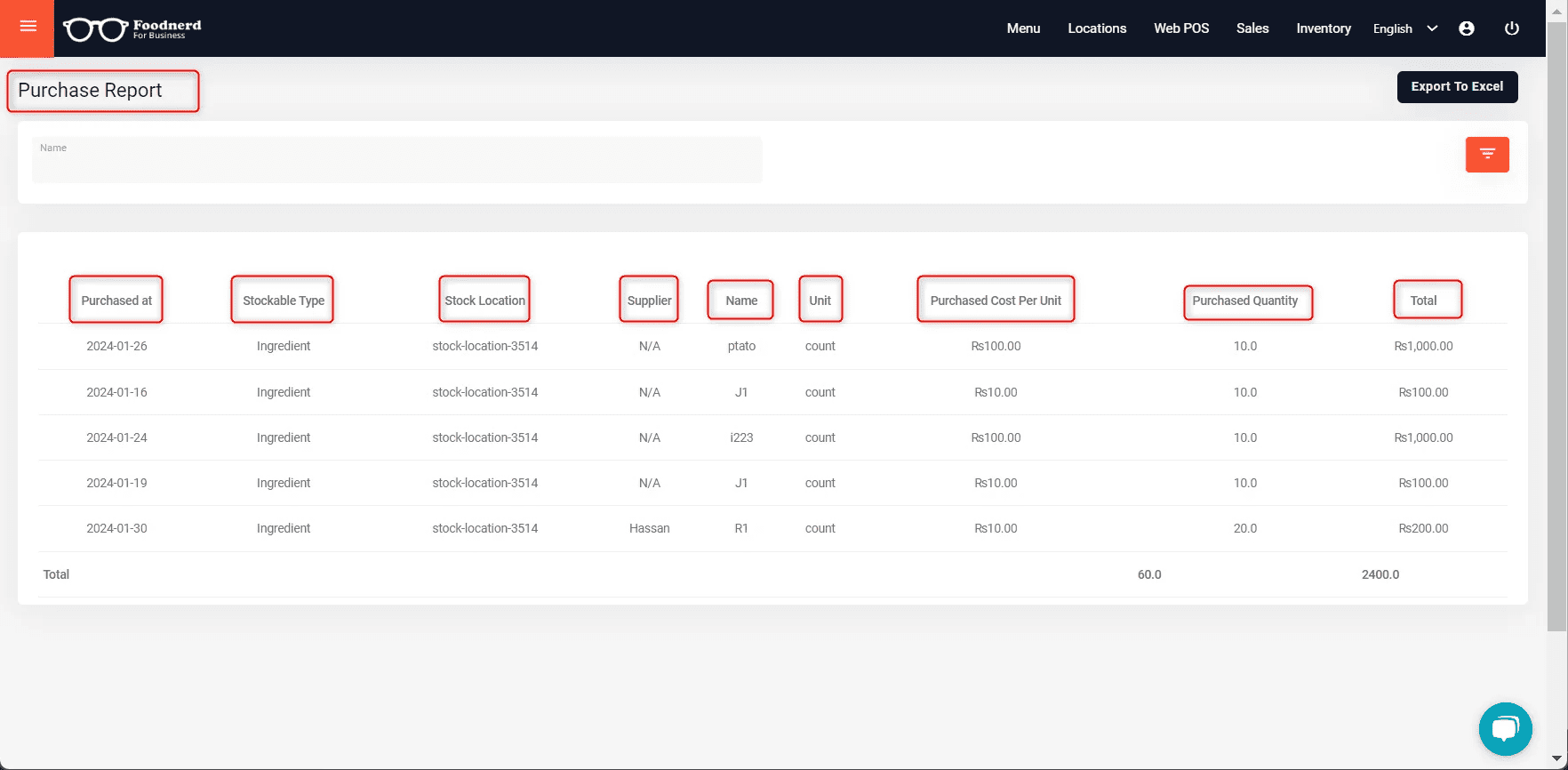
Task: Click the Foodnerd logo
Action: point(132,28)
